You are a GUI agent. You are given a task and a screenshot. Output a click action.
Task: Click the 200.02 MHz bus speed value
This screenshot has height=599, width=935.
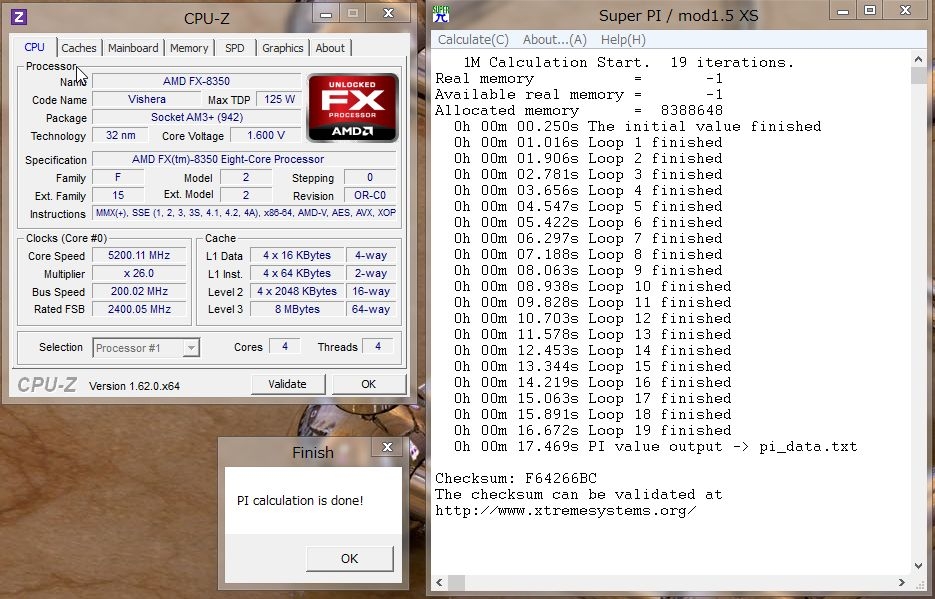coord(139,291)
